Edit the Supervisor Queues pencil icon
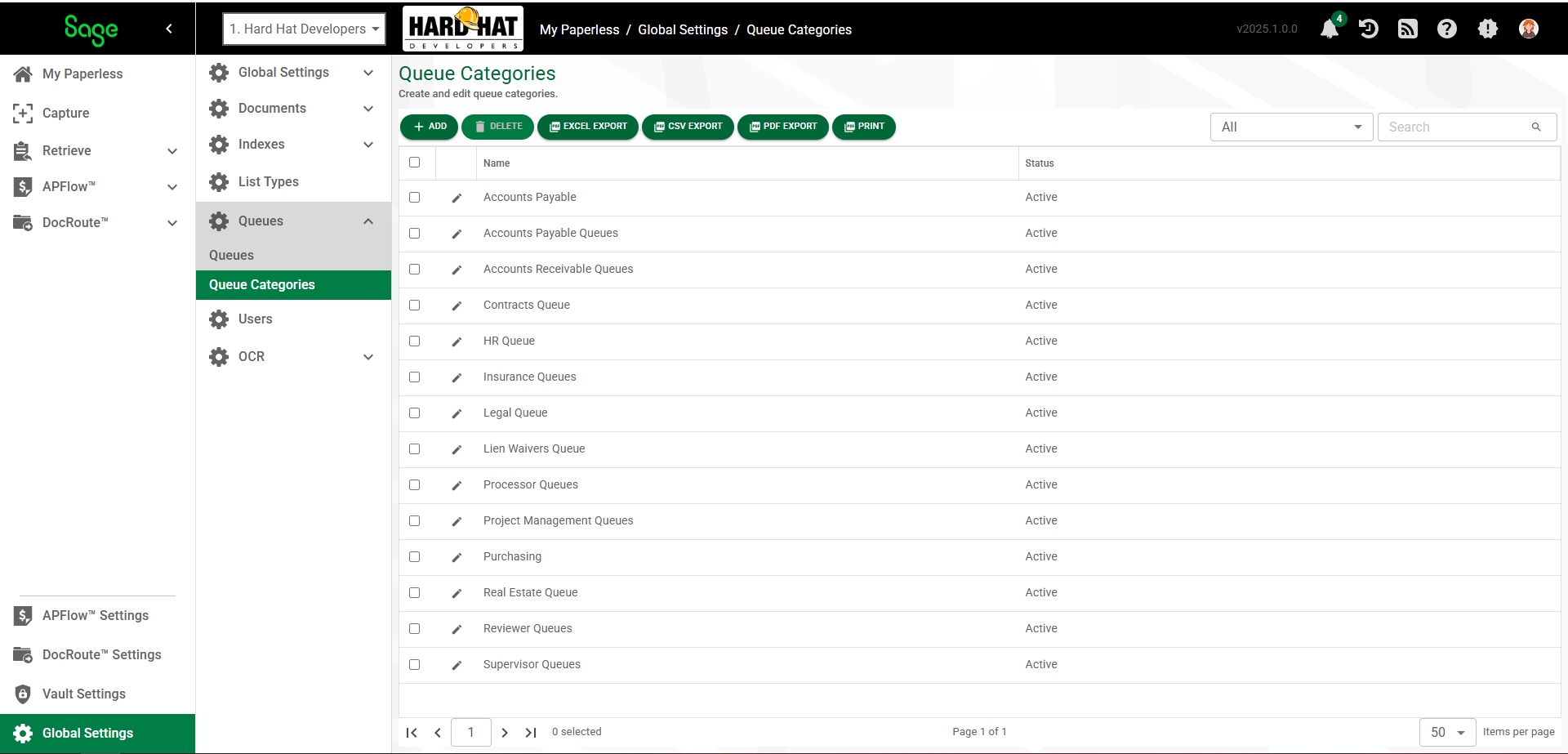 click(457, 665)
